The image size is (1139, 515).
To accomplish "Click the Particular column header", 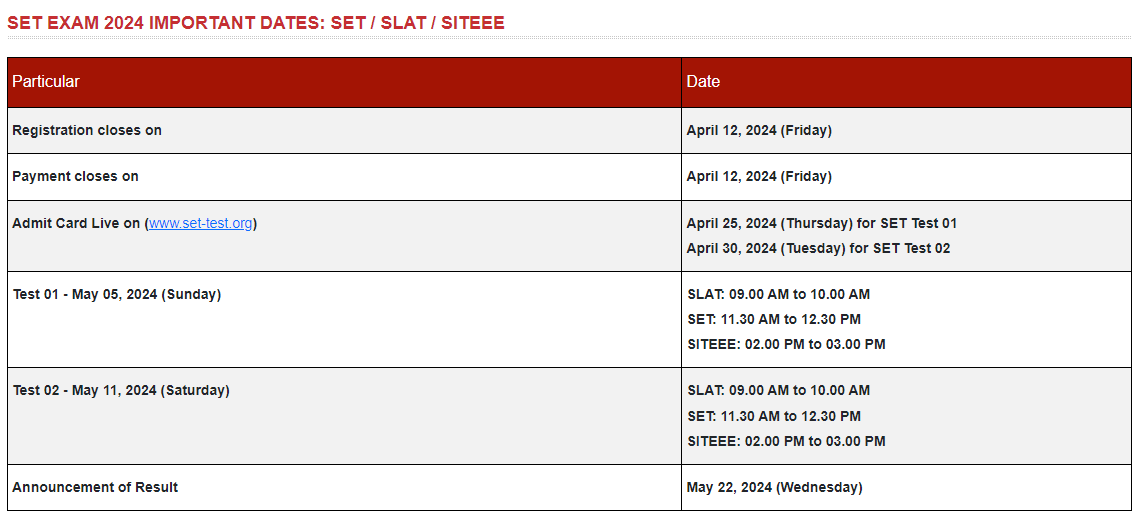I will [x=46, y=82].
